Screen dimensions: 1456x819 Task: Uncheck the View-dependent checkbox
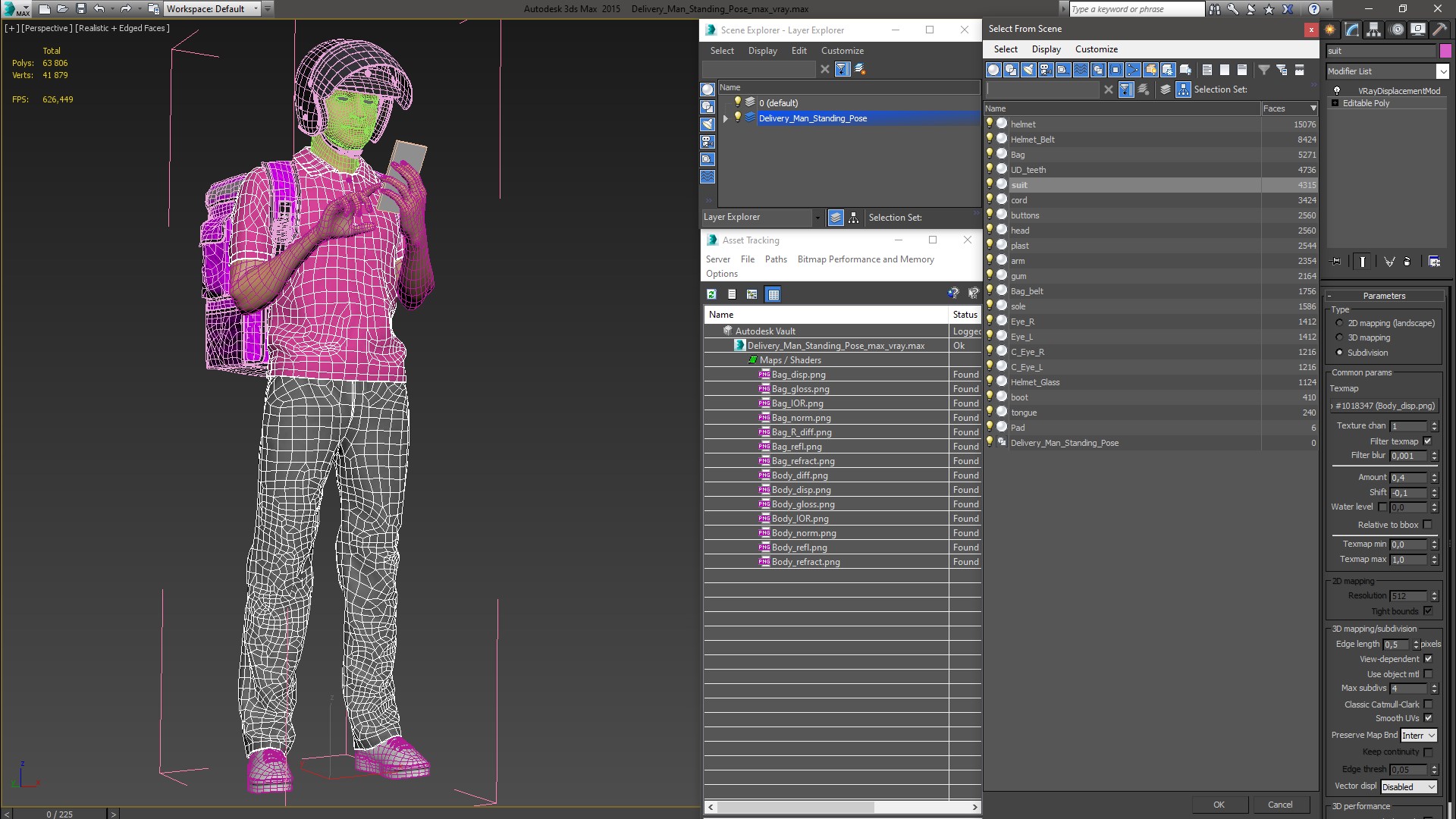[1428, 659]
